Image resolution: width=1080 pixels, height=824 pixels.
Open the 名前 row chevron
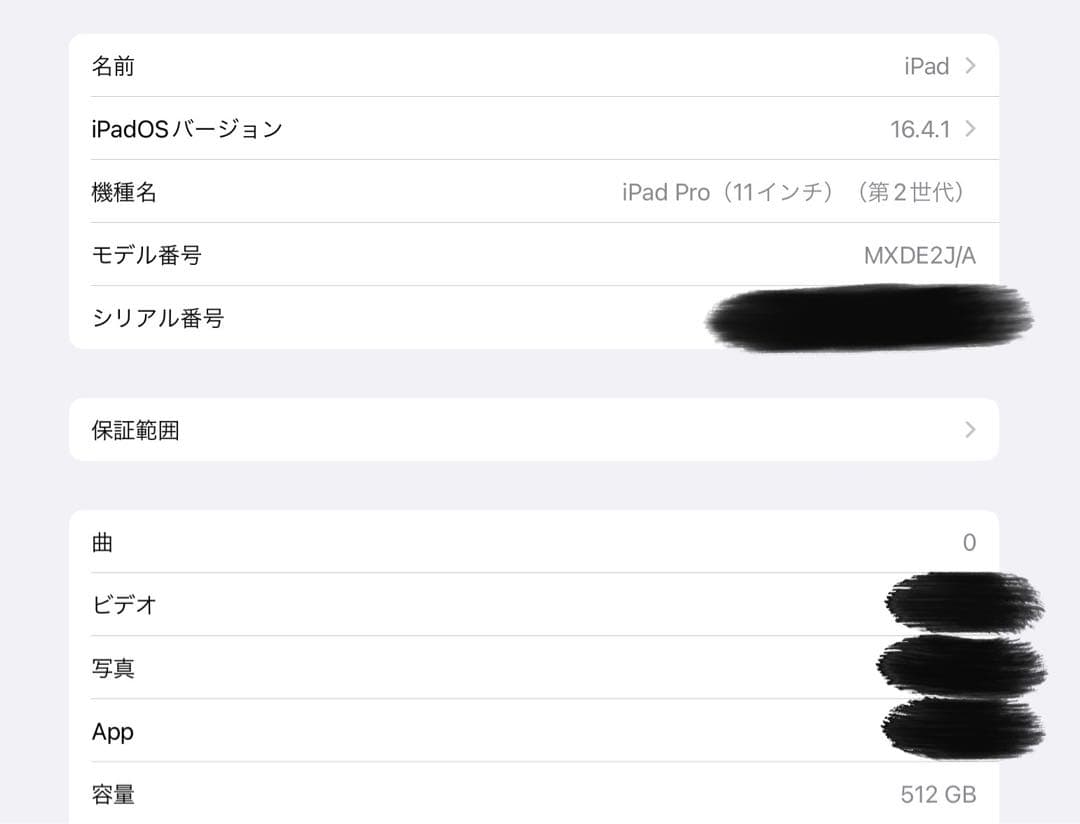click(970, 65)
